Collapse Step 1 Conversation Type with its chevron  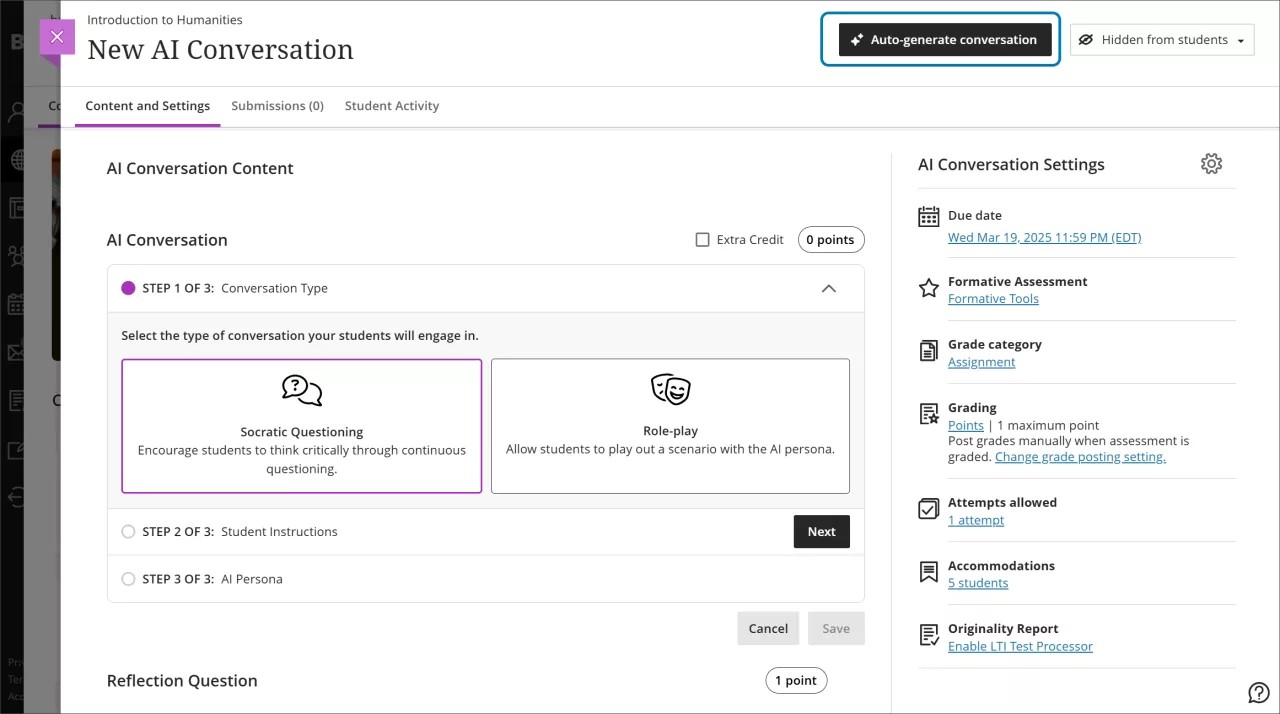pyautogui.click(x=828, y=288)
